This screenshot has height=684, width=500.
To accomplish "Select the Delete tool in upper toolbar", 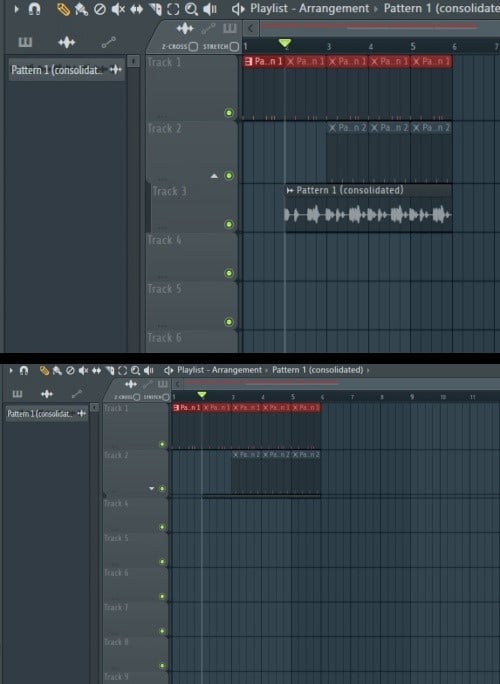I will (x=100, y=9).
